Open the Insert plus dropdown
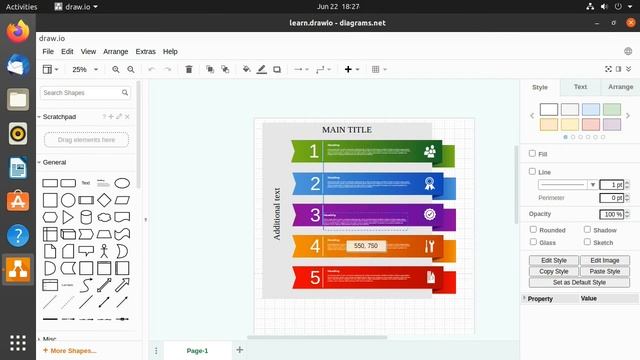Screen dimensions: 640x360 point(351,69)
